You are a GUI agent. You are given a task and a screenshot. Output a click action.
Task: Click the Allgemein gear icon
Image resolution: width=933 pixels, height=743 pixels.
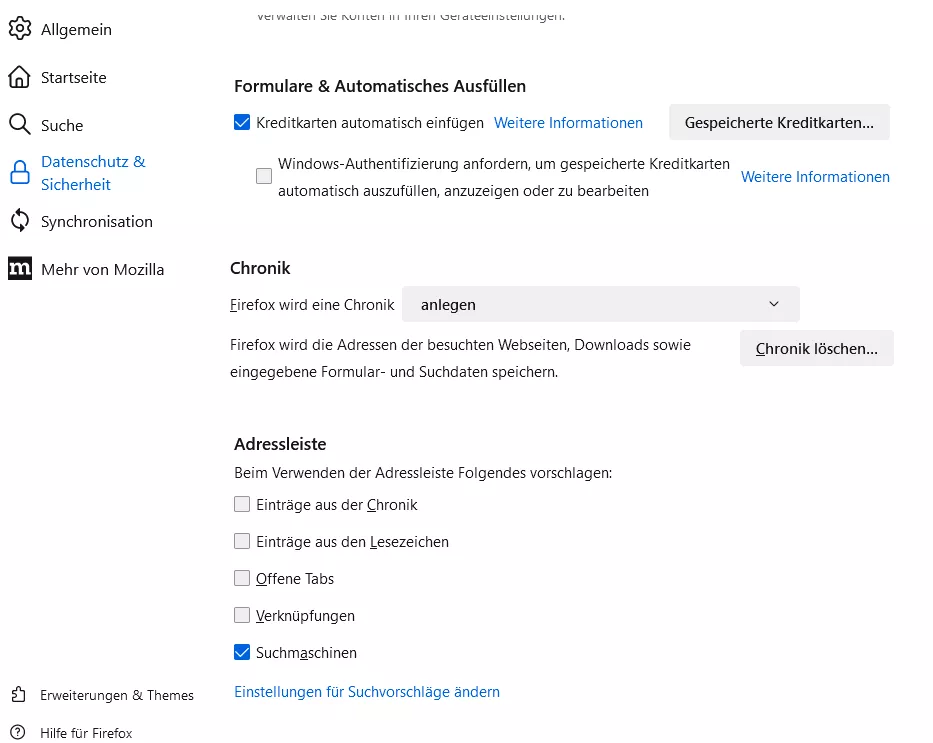click(20, 29)
